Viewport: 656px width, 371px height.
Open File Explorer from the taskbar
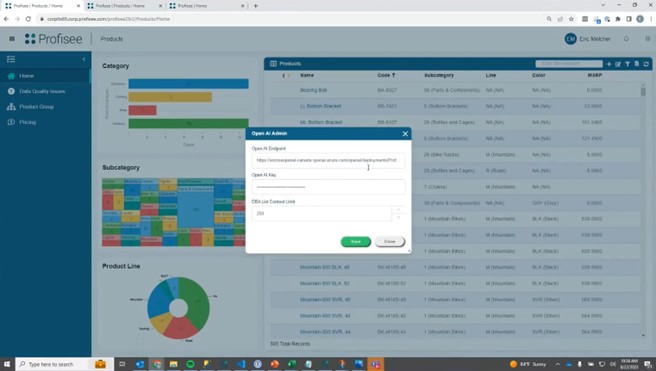point(174,364)
